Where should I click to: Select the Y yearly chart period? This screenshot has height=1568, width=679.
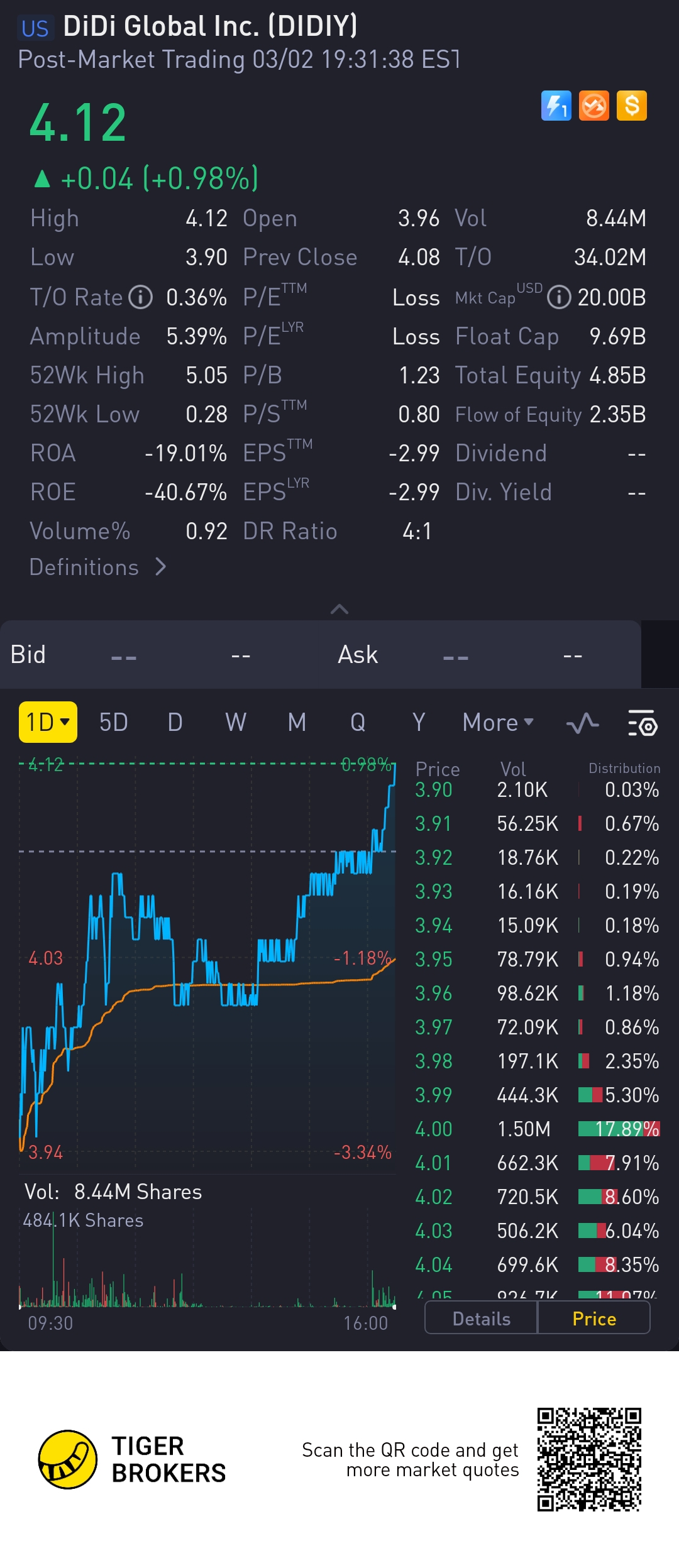tap(419, 723)
